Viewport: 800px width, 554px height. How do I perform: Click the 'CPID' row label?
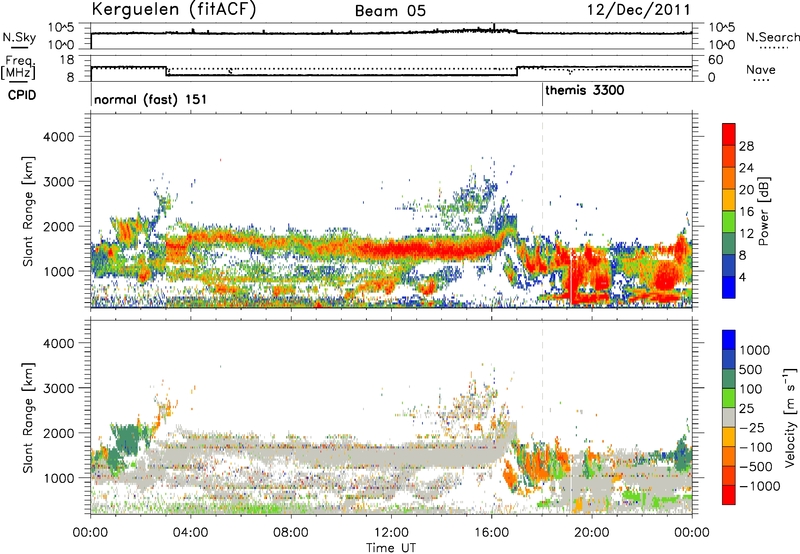click(22, 95)
